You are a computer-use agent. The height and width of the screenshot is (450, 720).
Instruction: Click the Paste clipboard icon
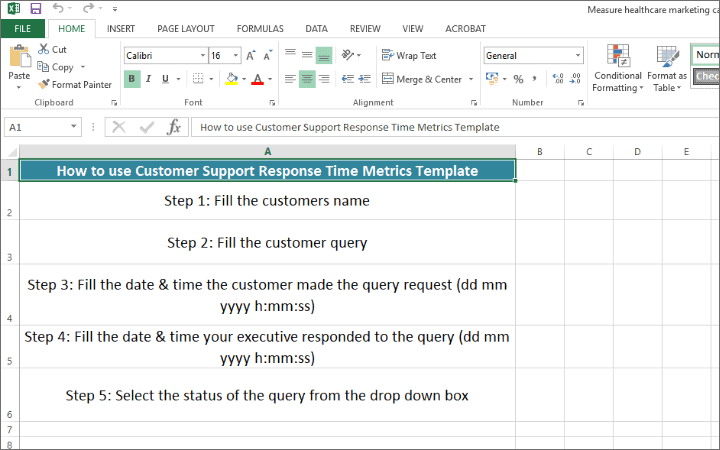pos(18,62)
